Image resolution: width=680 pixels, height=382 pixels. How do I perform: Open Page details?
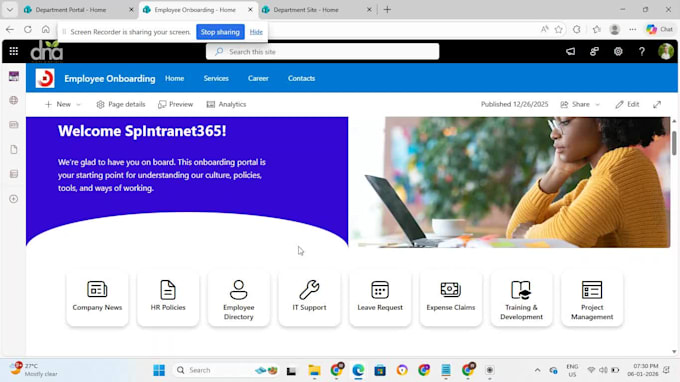[121, 104]
